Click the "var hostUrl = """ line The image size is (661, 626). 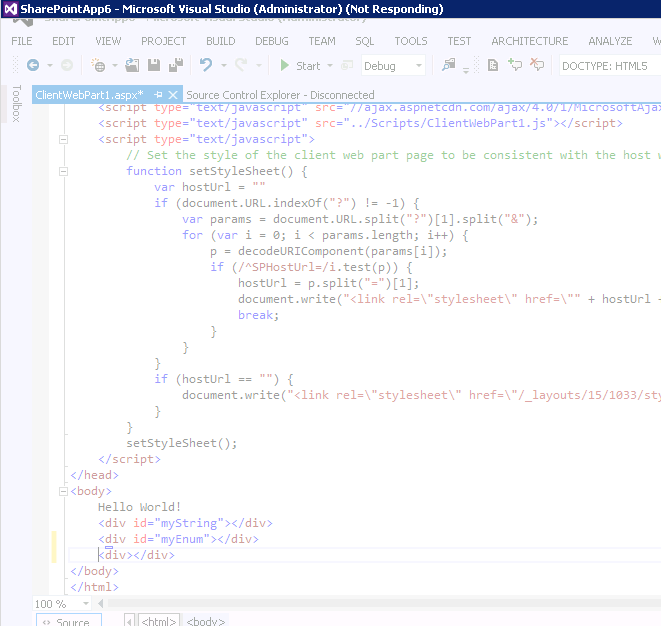click(x=210, y=187)
